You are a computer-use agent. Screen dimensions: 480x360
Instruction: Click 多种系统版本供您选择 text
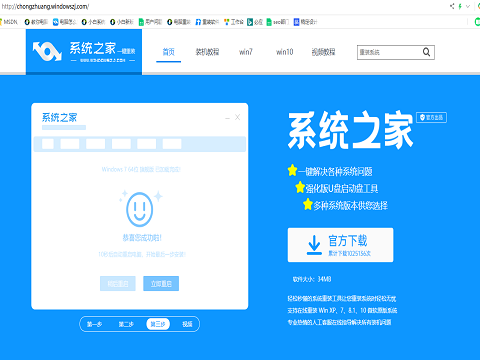(350, 206)
